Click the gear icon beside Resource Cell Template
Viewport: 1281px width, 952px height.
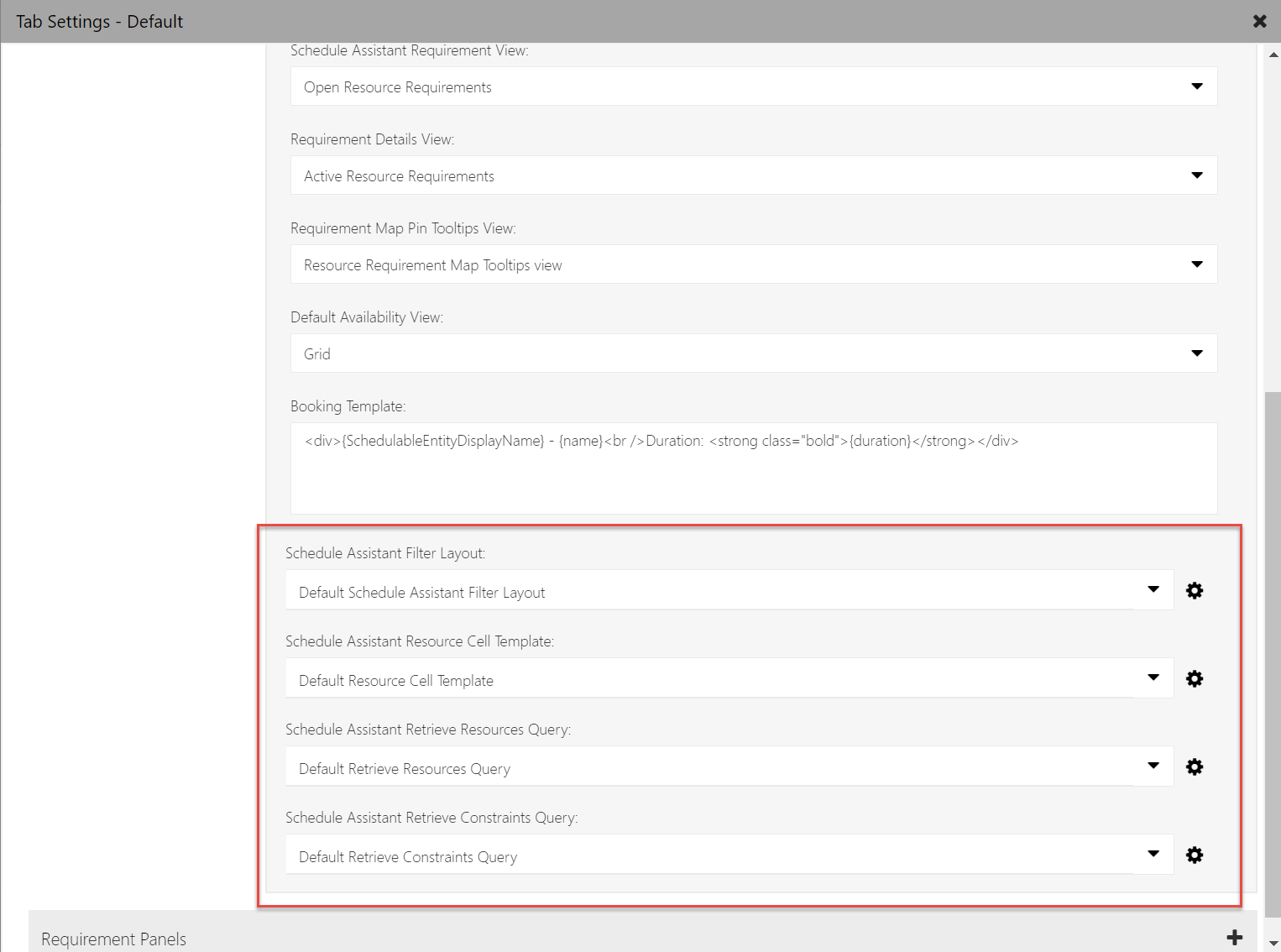(x=1195, y=678)
